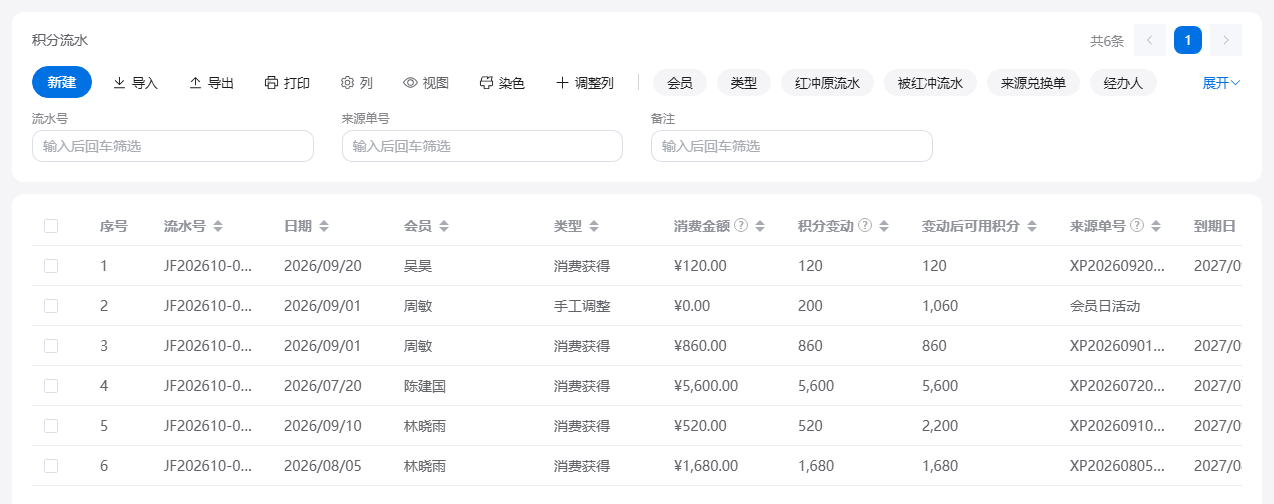Expand filters with the 展开 link
Image resolution: width=1274 pixels, height=504 pixels.
pyautogui.click(x=1221, y=83)
